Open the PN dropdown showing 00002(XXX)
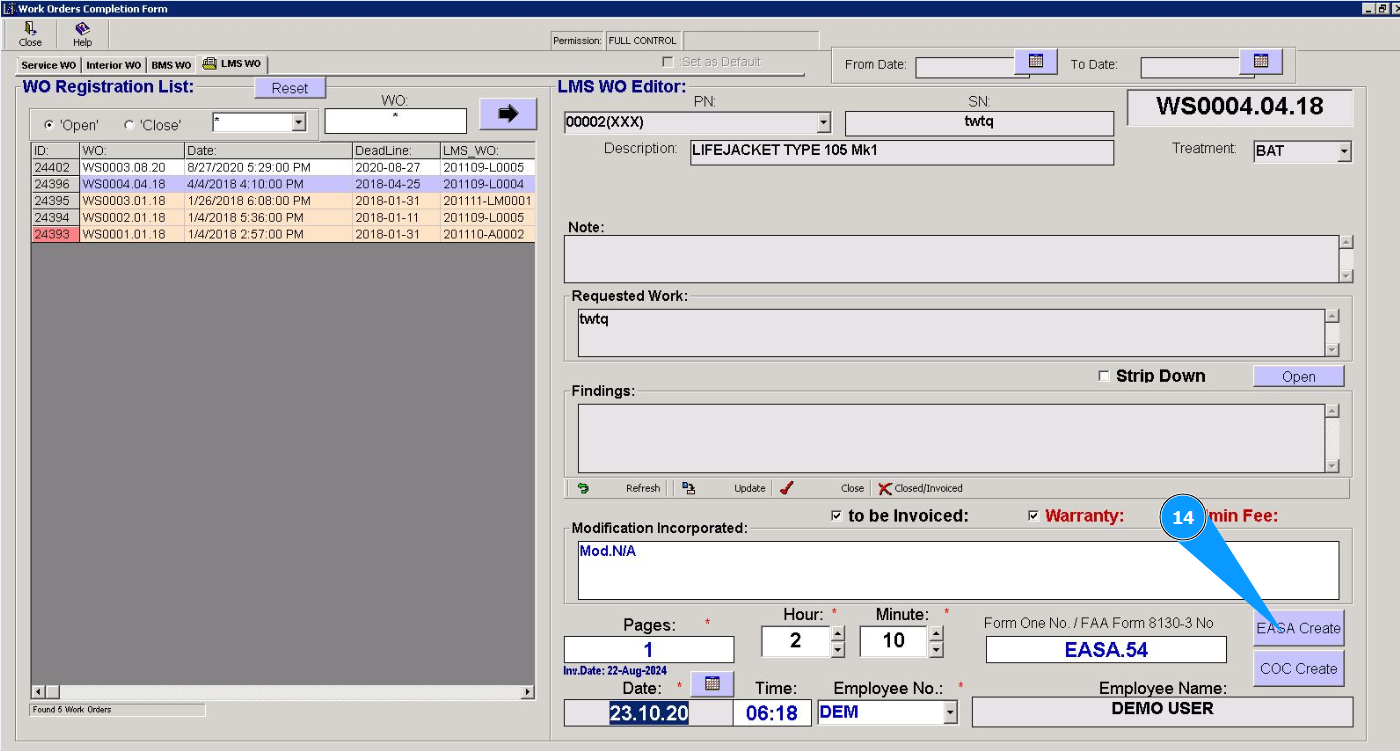Viewport: 1400px width, 751px height. coord(824,123)
